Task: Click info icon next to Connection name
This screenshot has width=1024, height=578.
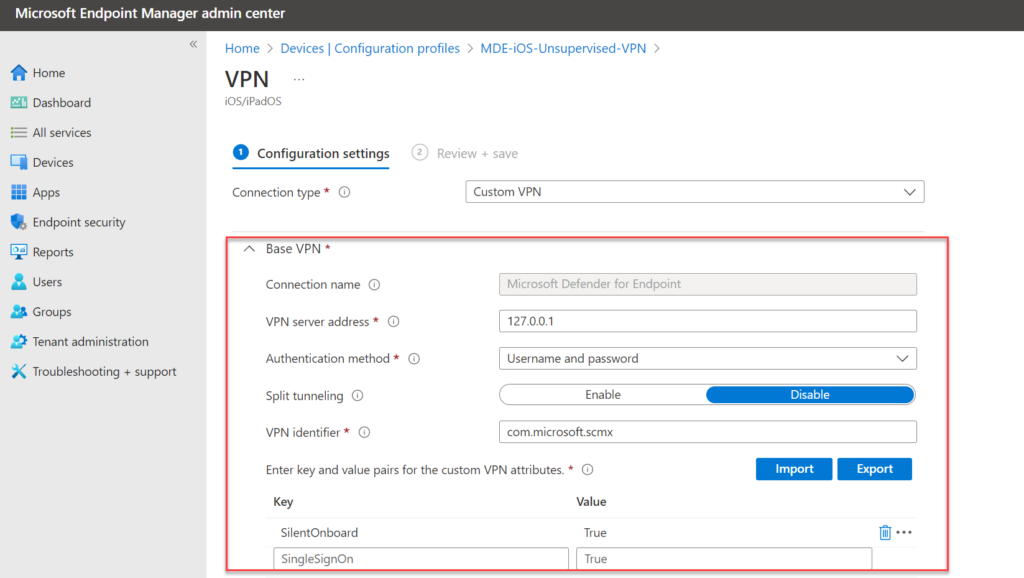Action: click(374, 285)
